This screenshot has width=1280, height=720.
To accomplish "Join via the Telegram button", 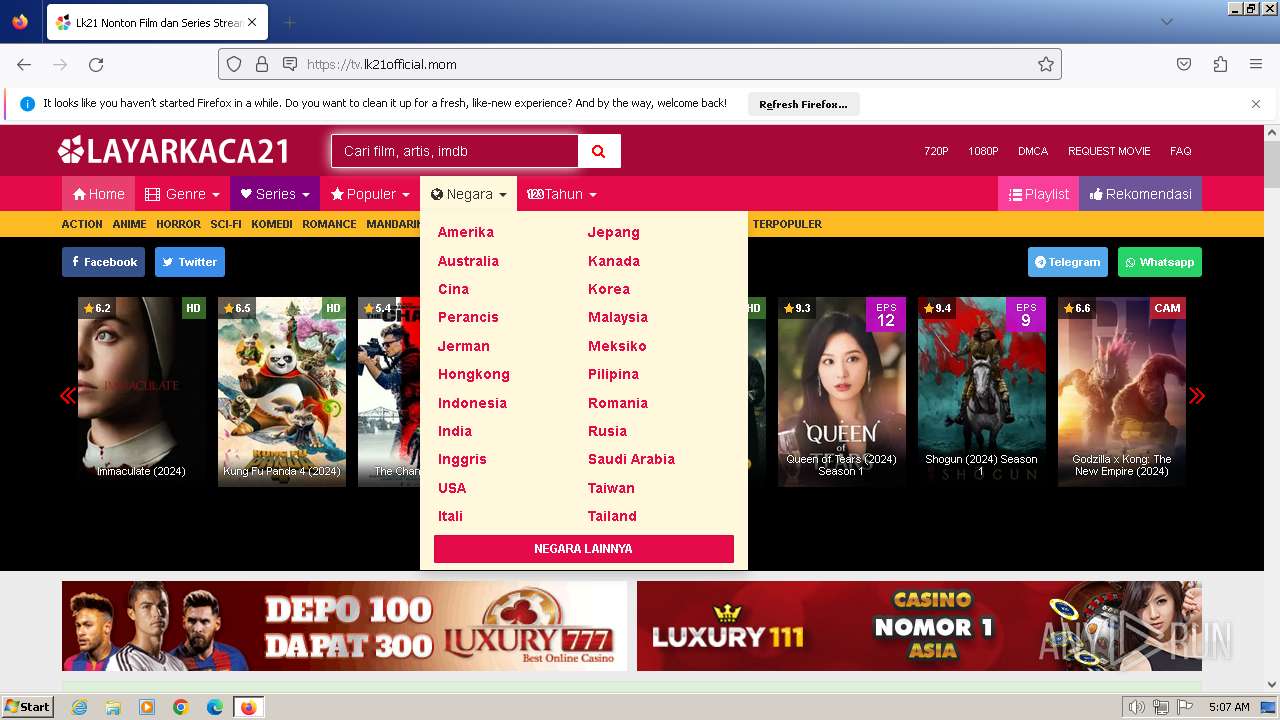I will [1068, 262].
